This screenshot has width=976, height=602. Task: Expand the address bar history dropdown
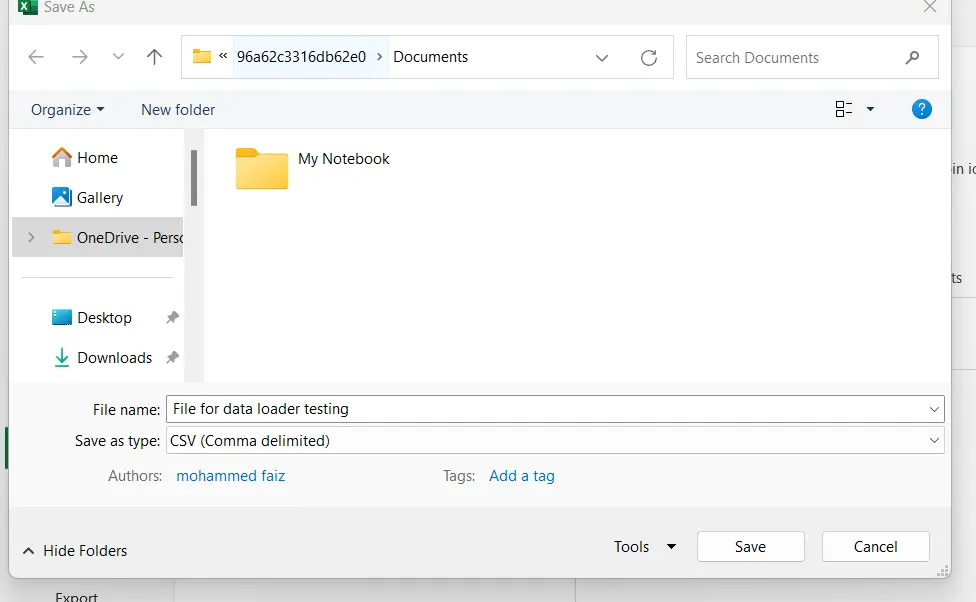[x=602, y=58]
